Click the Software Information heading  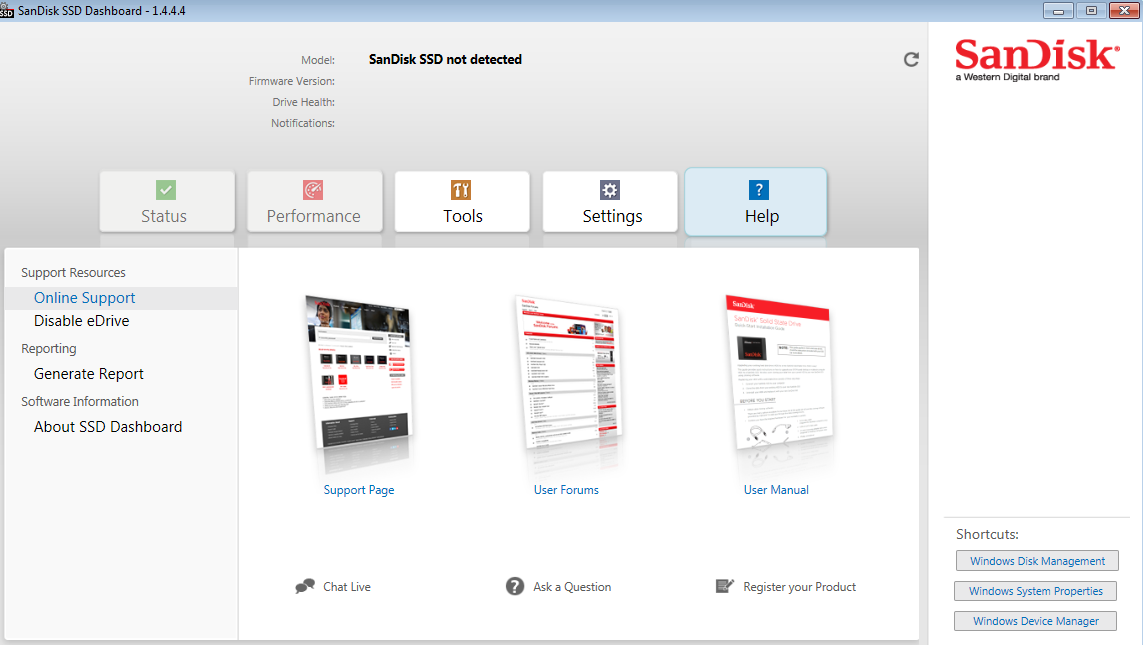coord(79,402)
